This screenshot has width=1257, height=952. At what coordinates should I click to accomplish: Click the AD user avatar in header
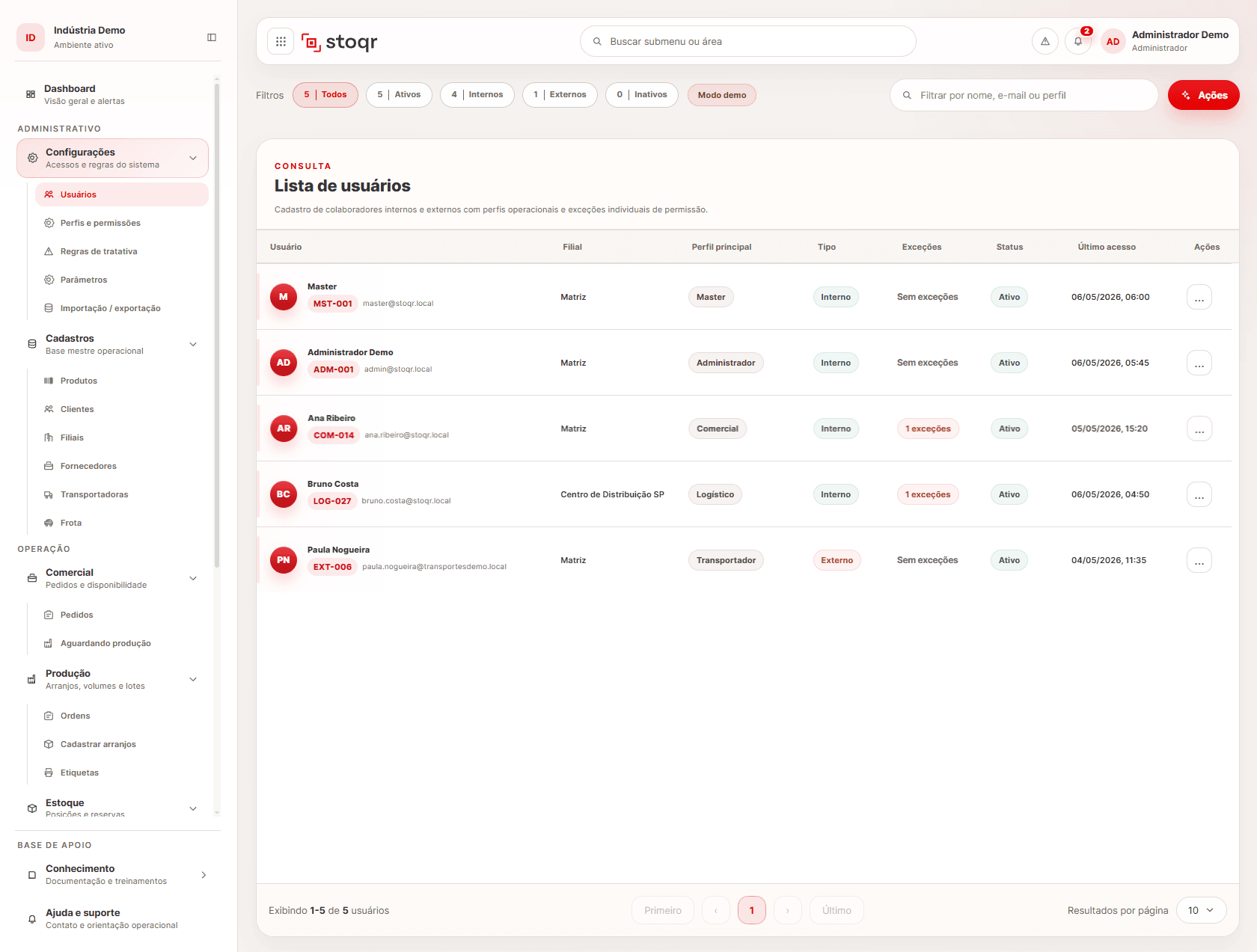pyautogui.click(x=1113, y=42)
